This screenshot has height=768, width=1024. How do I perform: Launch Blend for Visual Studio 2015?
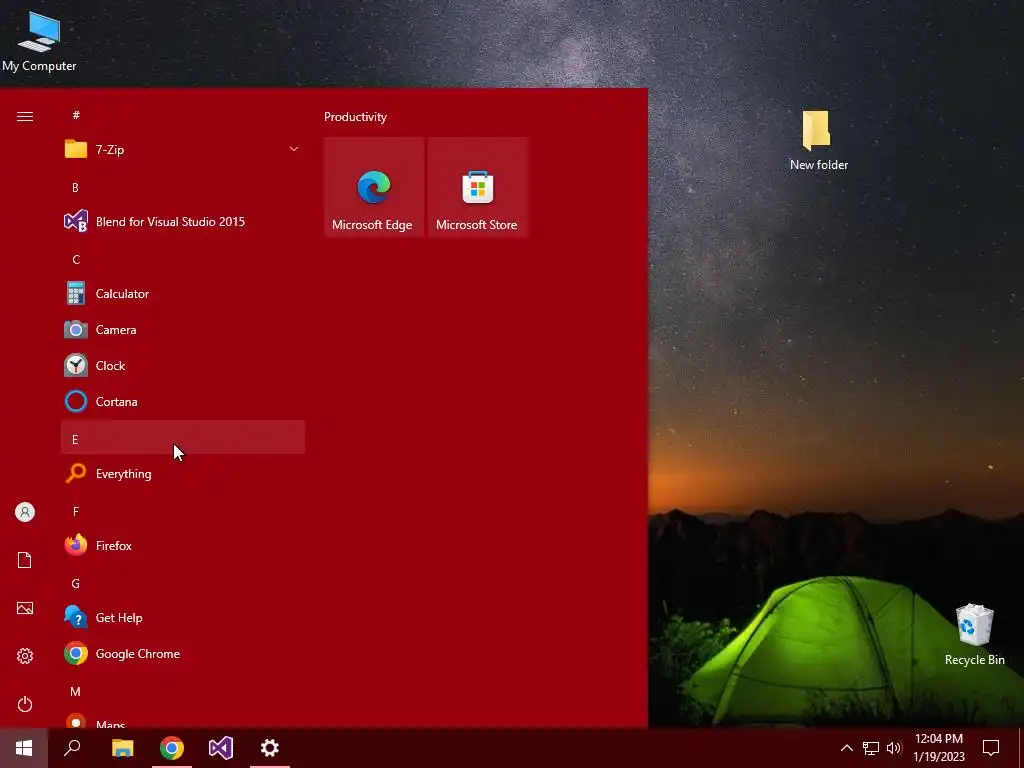[183, 221]
